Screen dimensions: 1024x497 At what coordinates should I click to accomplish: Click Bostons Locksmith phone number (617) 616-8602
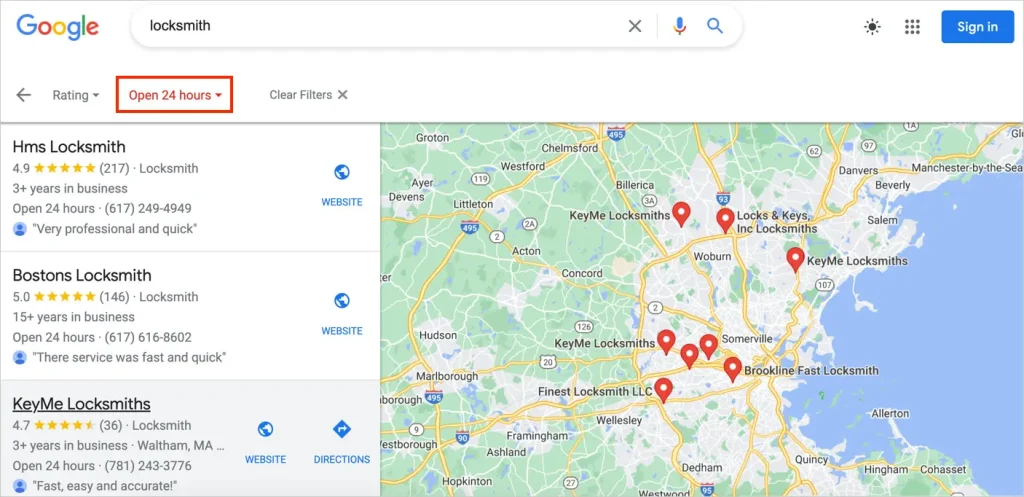[x=147, y=338]
